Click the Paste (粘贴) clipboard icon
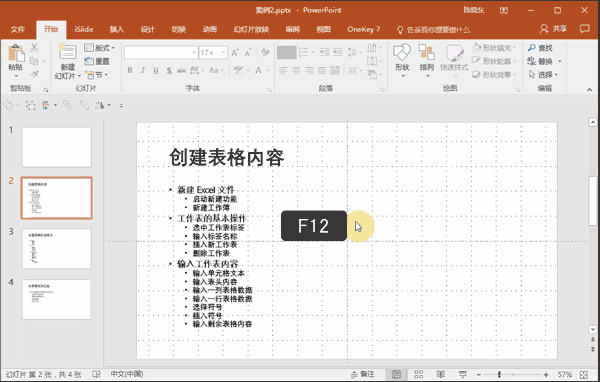Viewport: 600px width, 382px height. point(16,53)
